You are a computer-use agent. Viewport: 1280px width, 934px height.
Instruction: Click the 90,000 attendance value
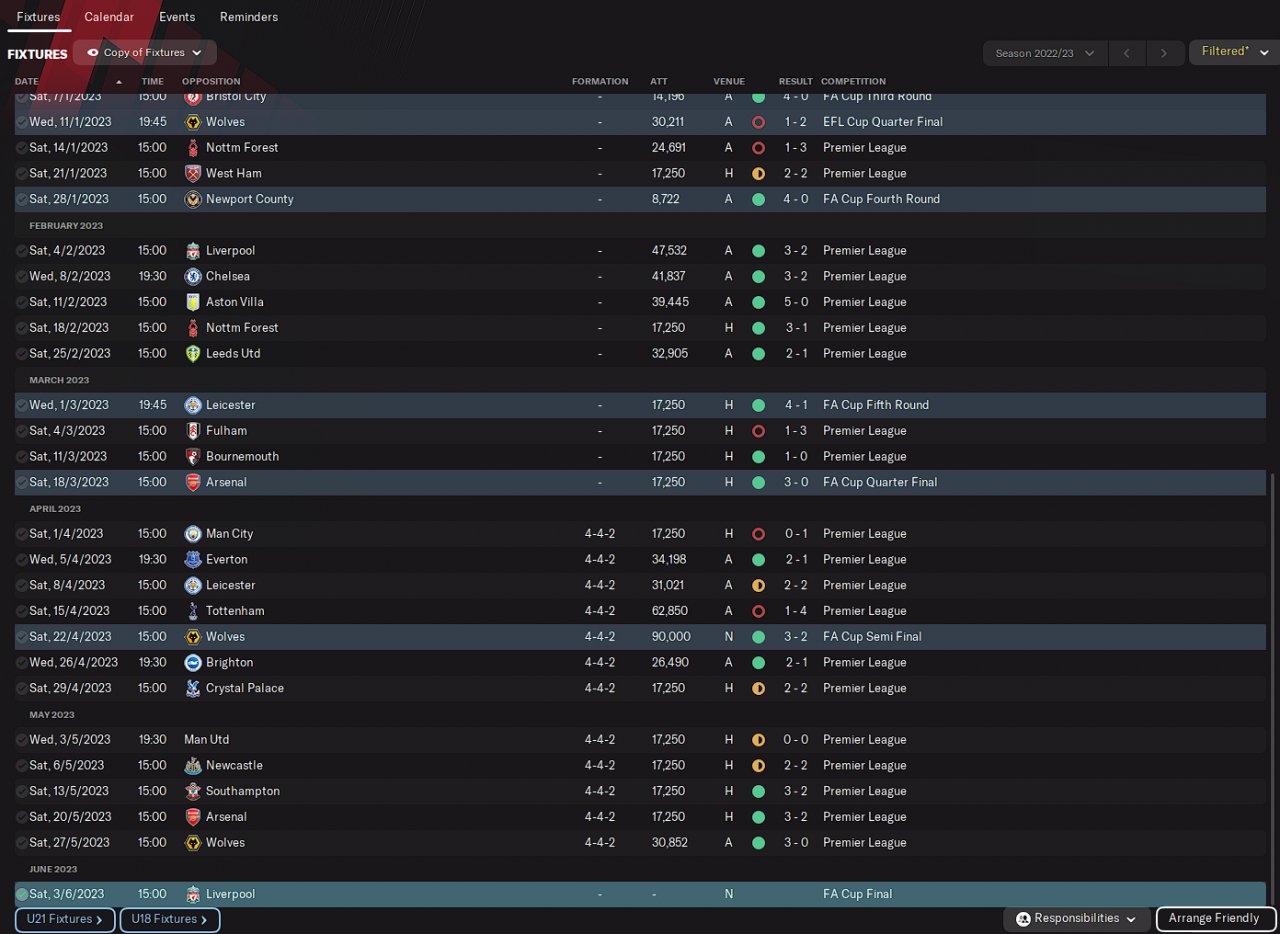(x=671, y=637)
